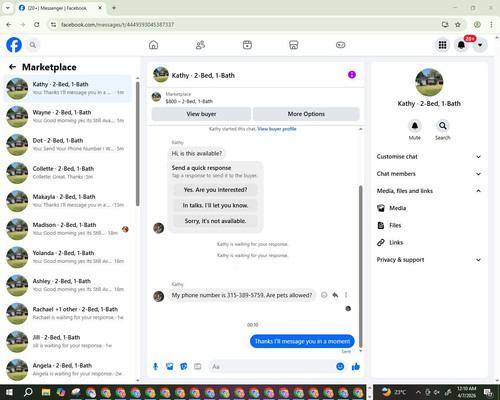
Task: Open the Facebook search icon
Action: (x=33, y=45)
